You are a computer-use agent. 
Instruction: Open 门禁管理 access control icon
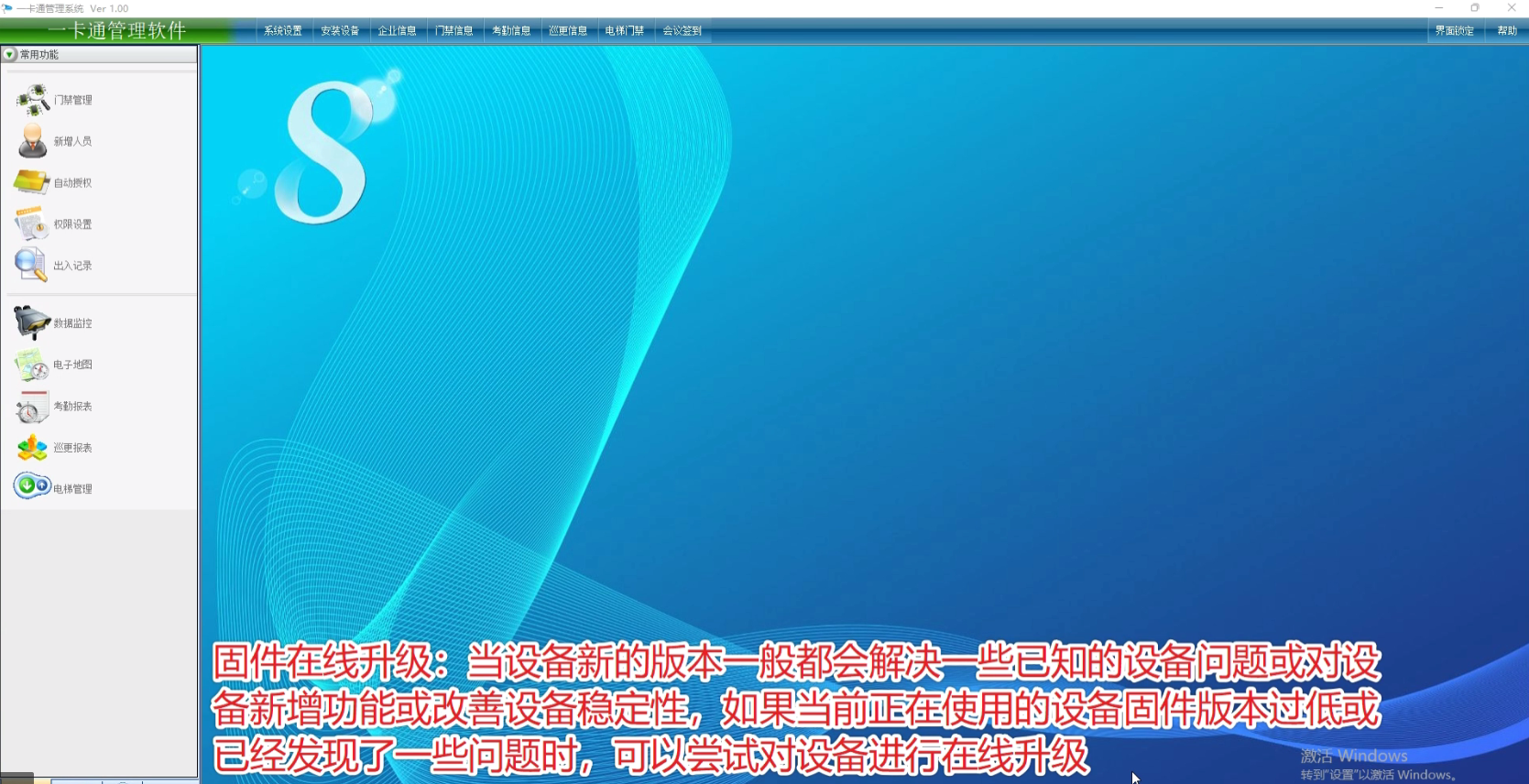(x=33, y=100)
